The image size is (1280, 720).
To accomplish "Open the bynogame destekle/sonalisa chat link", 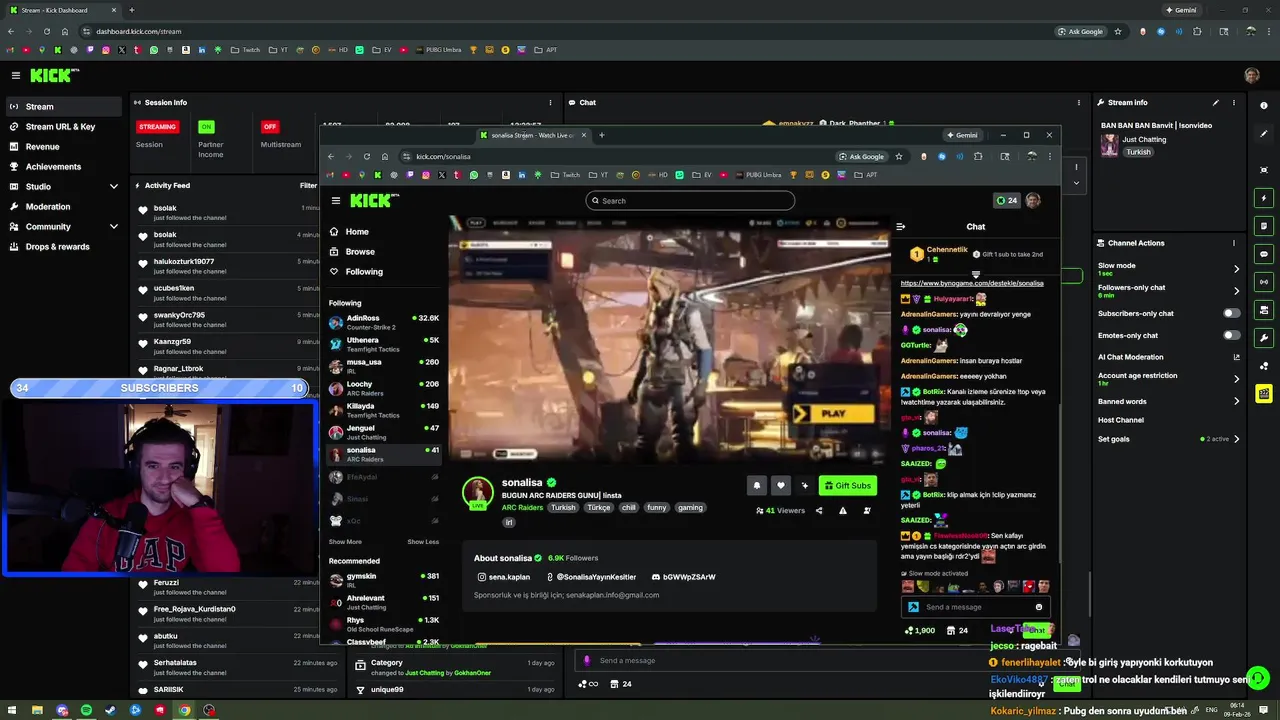I will [x=972, y=283].
